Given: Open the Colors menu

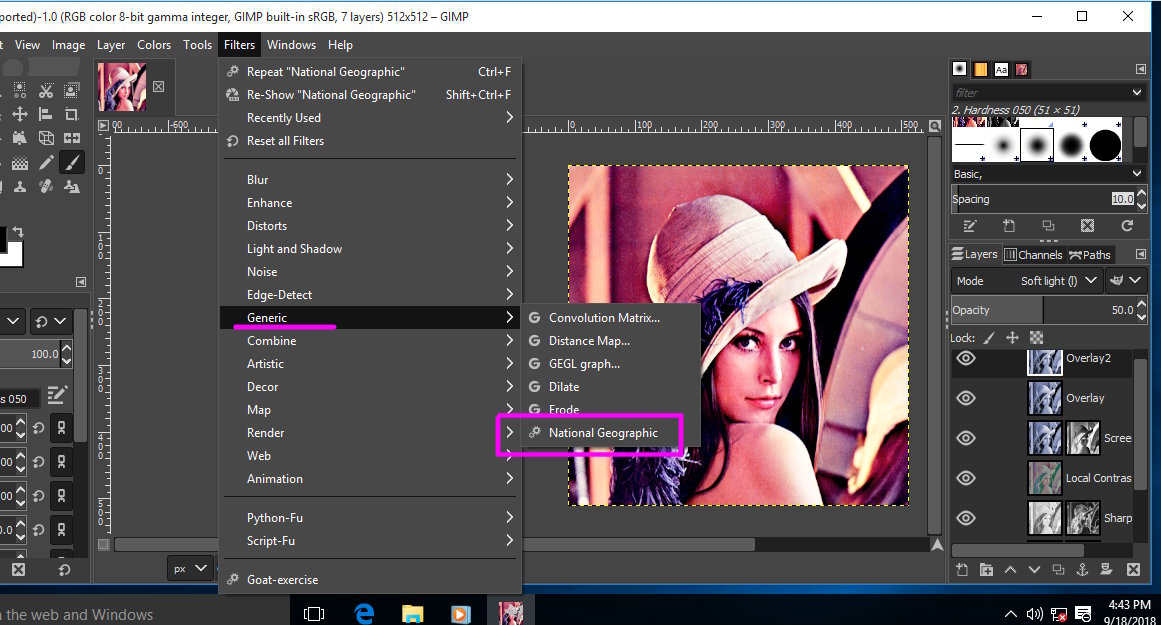Looking at the screenshot, I should click(x=154, y=45).
